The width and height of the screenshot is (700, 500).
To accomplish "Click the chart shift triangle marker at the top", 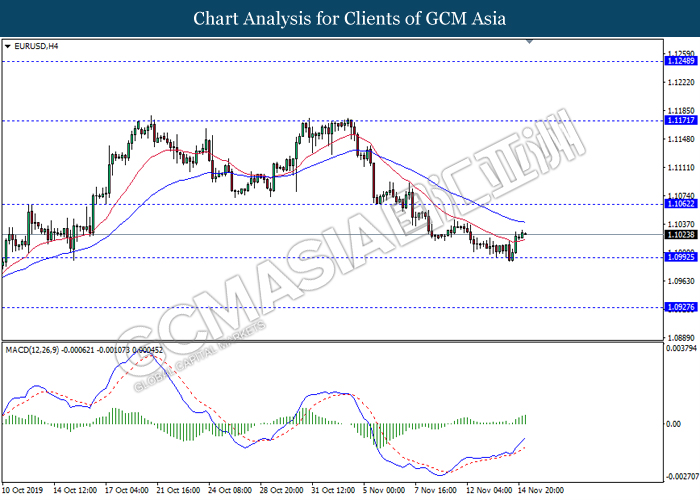I will [x=529, y=42].
